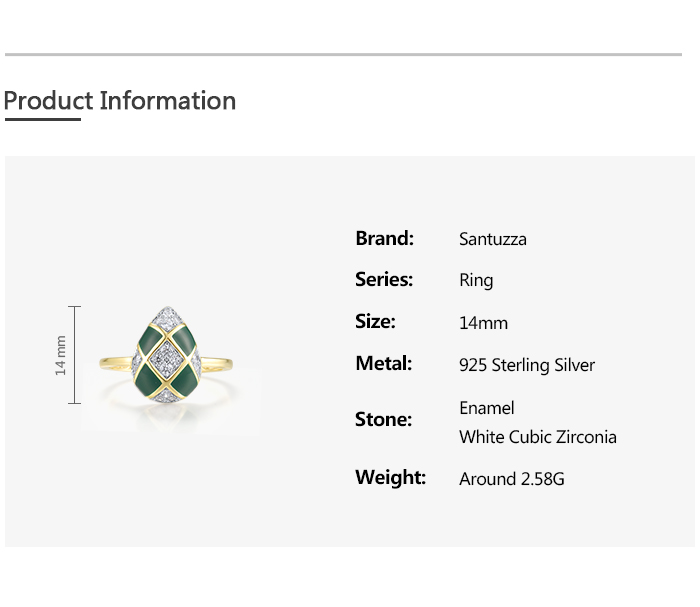Select the White Cubic Zirconia text
This screenshot has width=700, height=607.
pyautogui.click(x=537, y=437)
